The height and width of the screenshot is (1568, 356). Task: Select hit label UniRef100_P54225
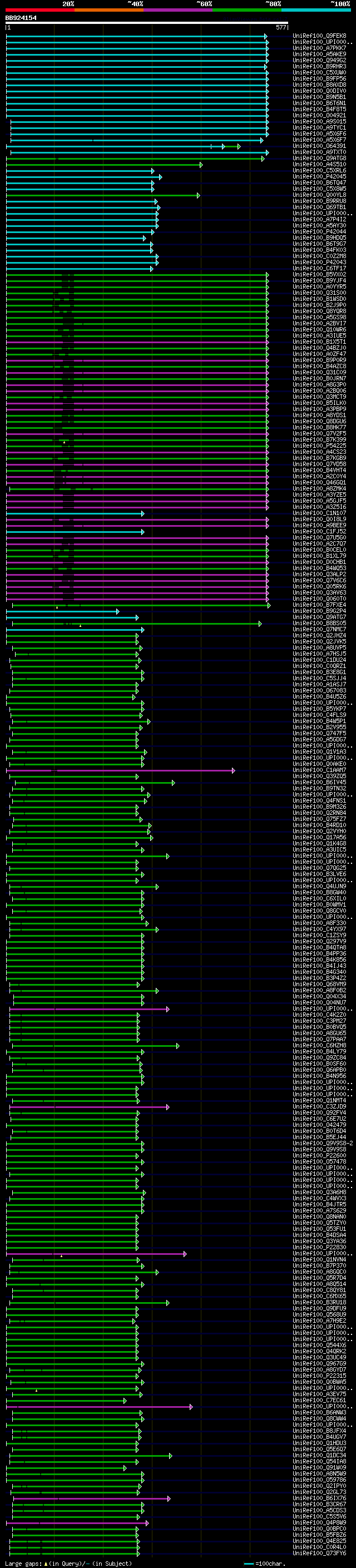[319, 446]
